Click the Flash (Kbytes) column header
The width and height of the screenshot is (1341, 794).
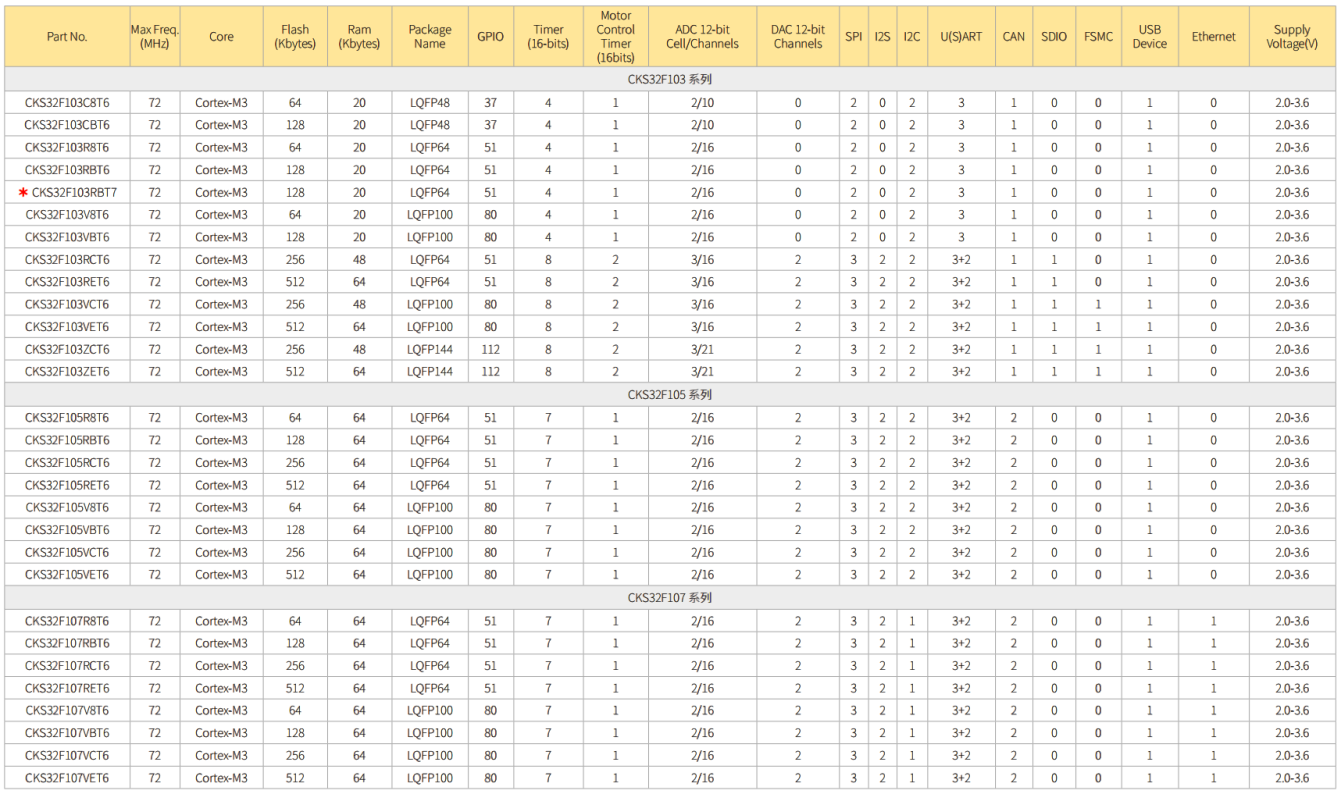[295, 37]
